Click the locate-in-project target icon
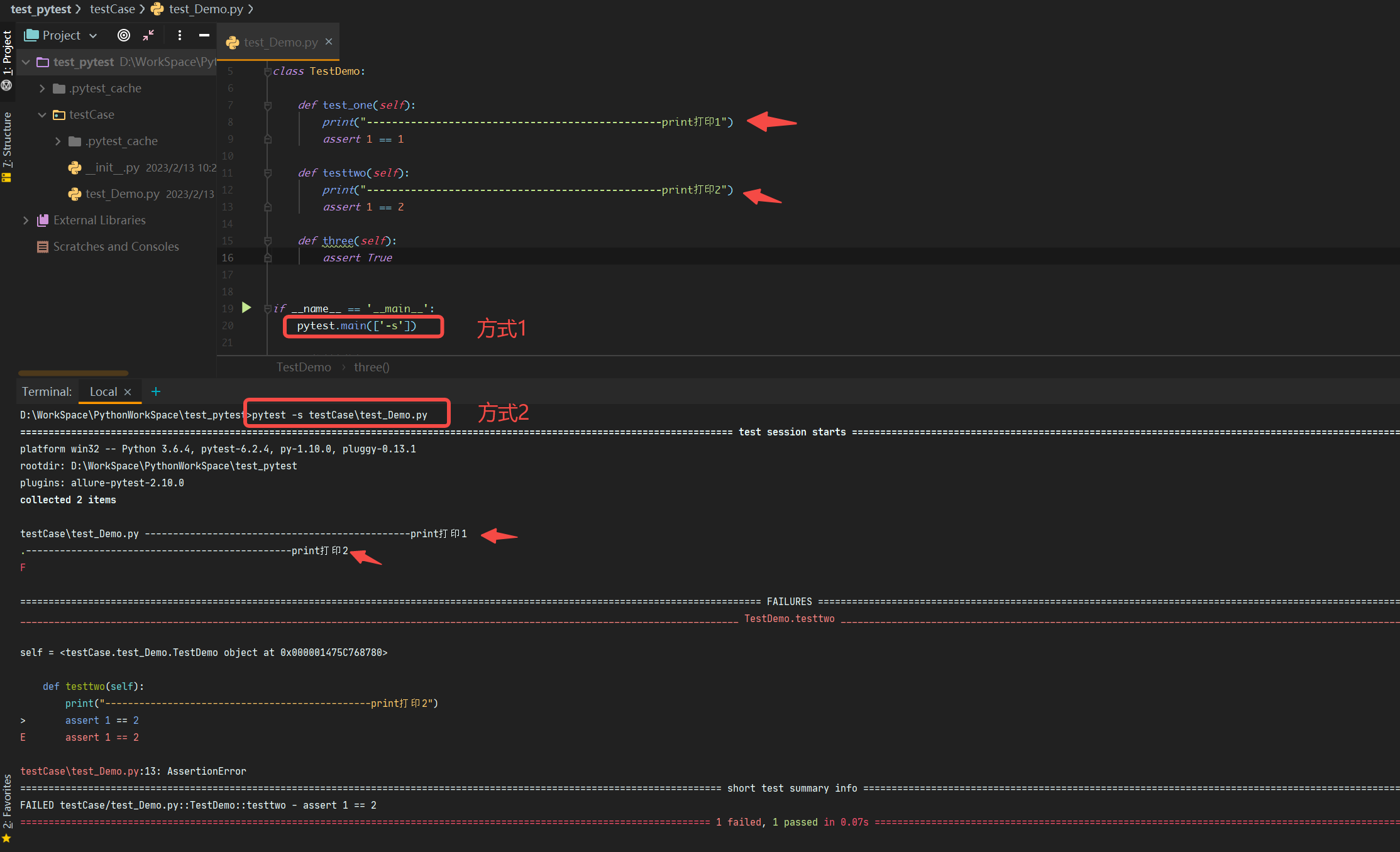Viewport: 1400px width, 852px height. (124, 35)
